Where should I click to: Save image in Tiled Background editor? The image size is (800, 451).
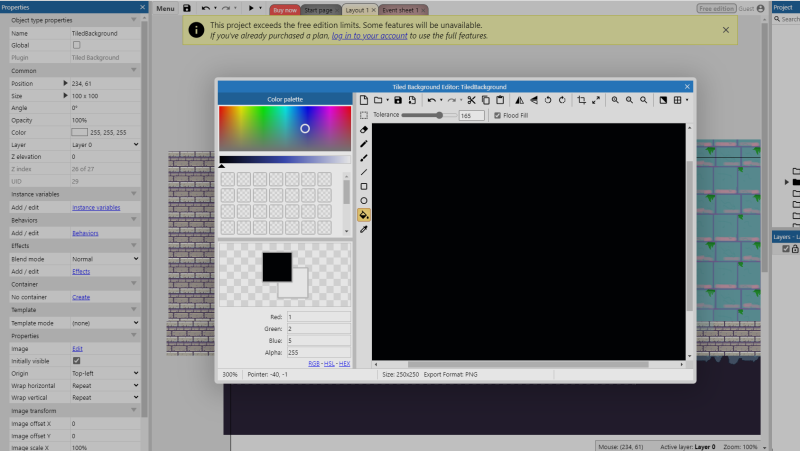pyautogui.click(x=398, y=100)
